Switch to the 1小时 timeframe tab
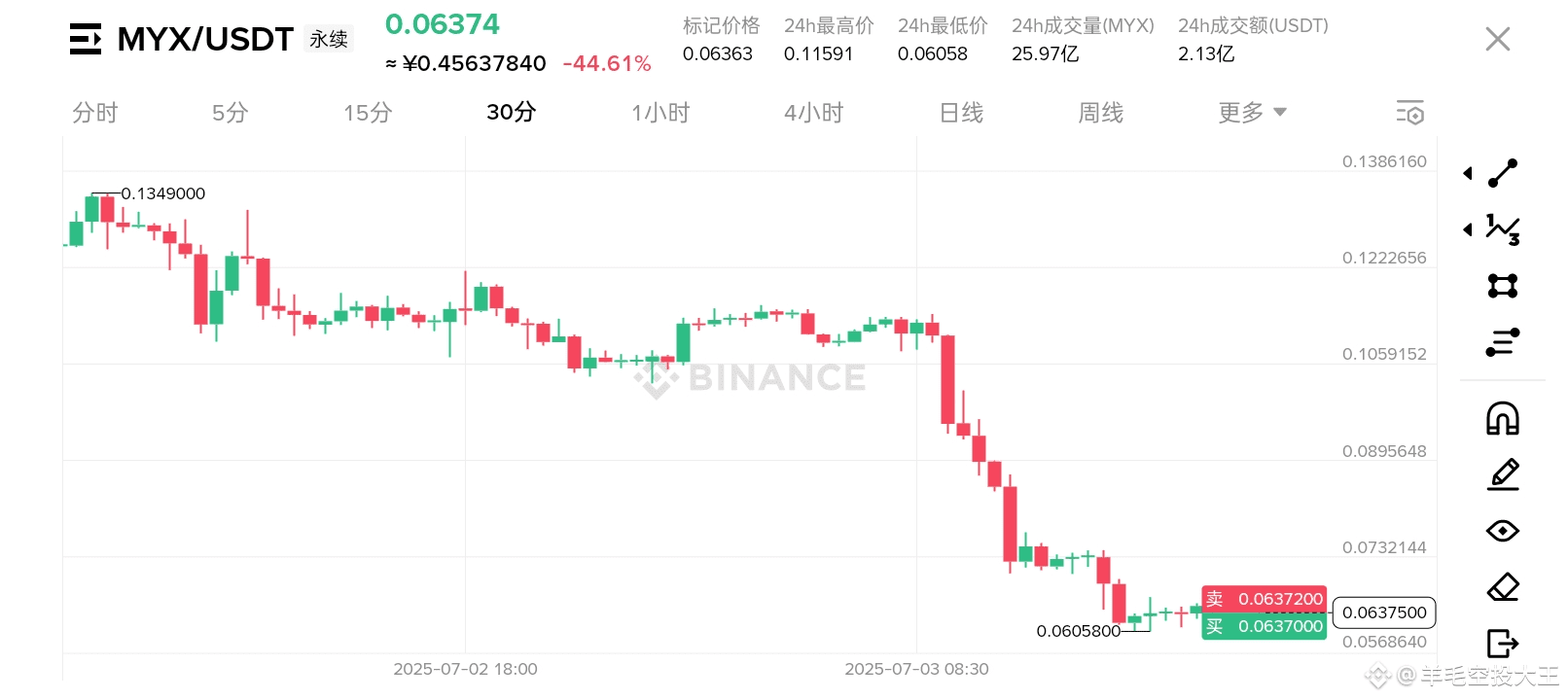 (x=660, y=113)
